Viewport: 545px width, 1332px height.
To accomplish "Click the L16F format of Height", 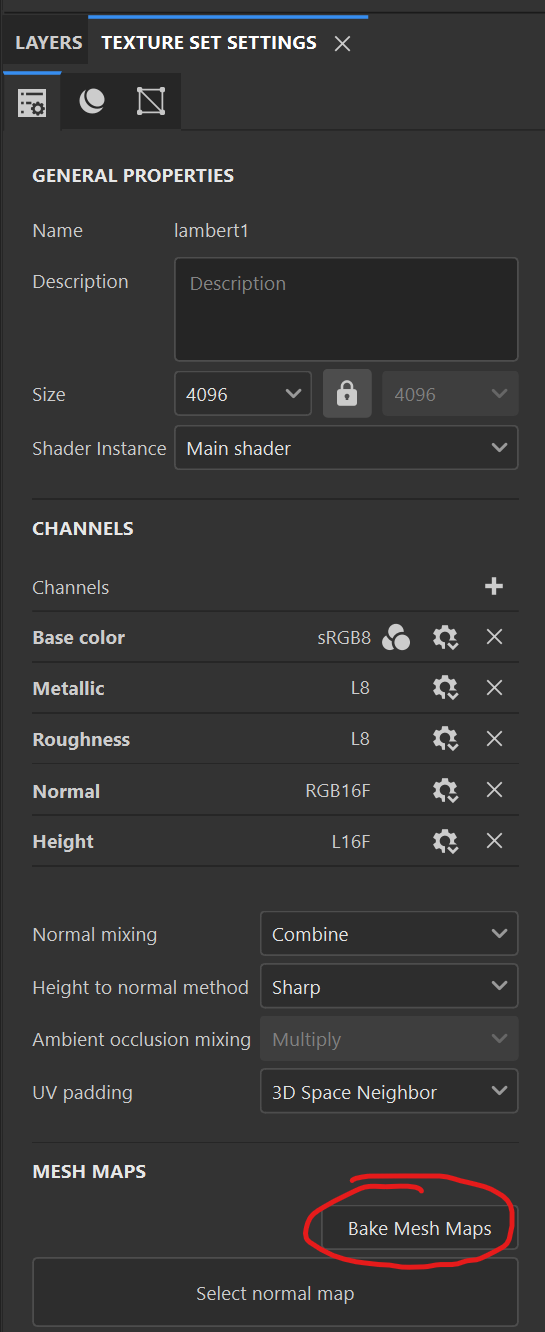I will coord(351,841).
